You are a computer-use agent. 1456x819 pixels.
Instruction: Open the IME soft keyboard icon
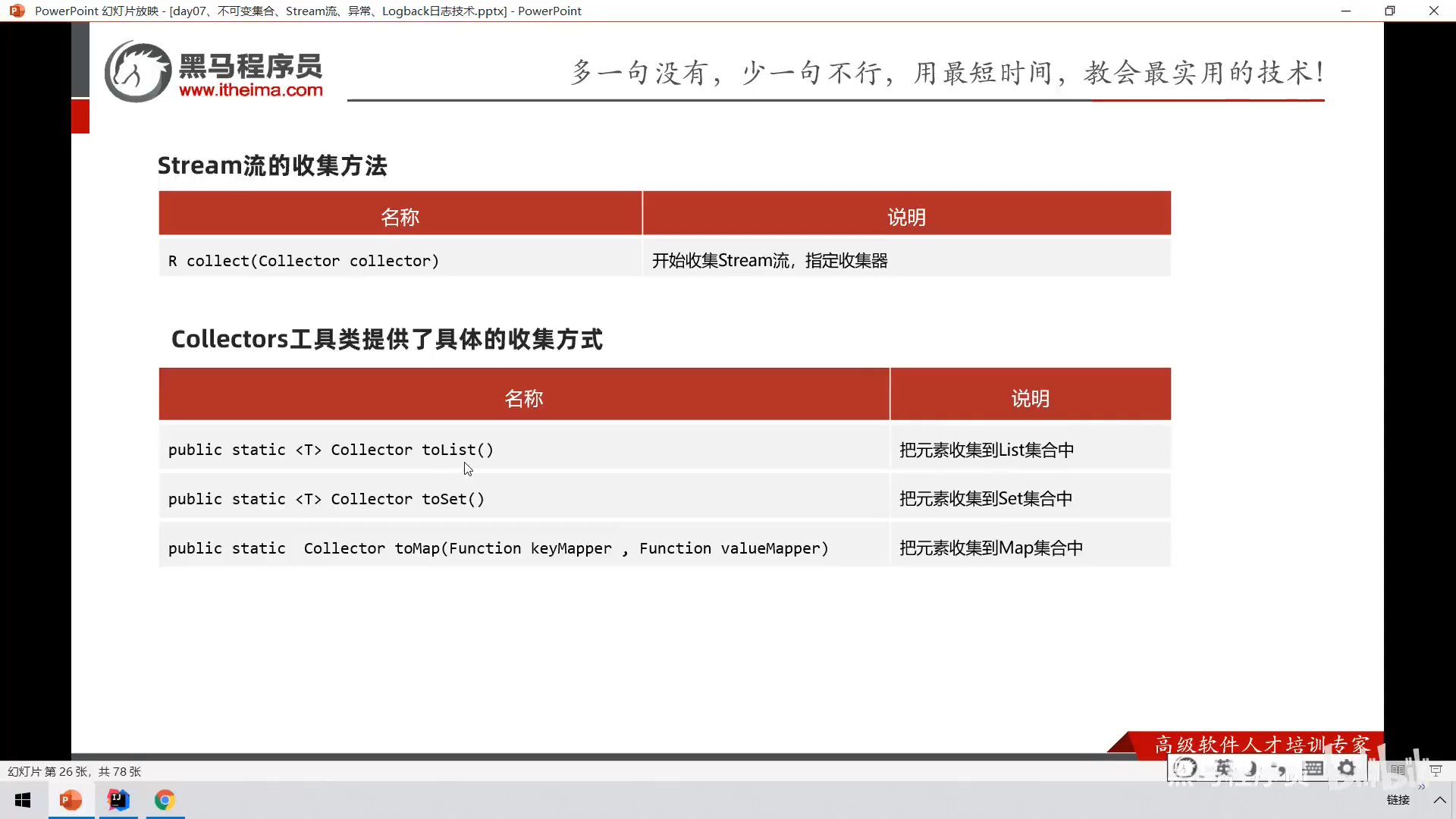click(x=1313, y=768)
